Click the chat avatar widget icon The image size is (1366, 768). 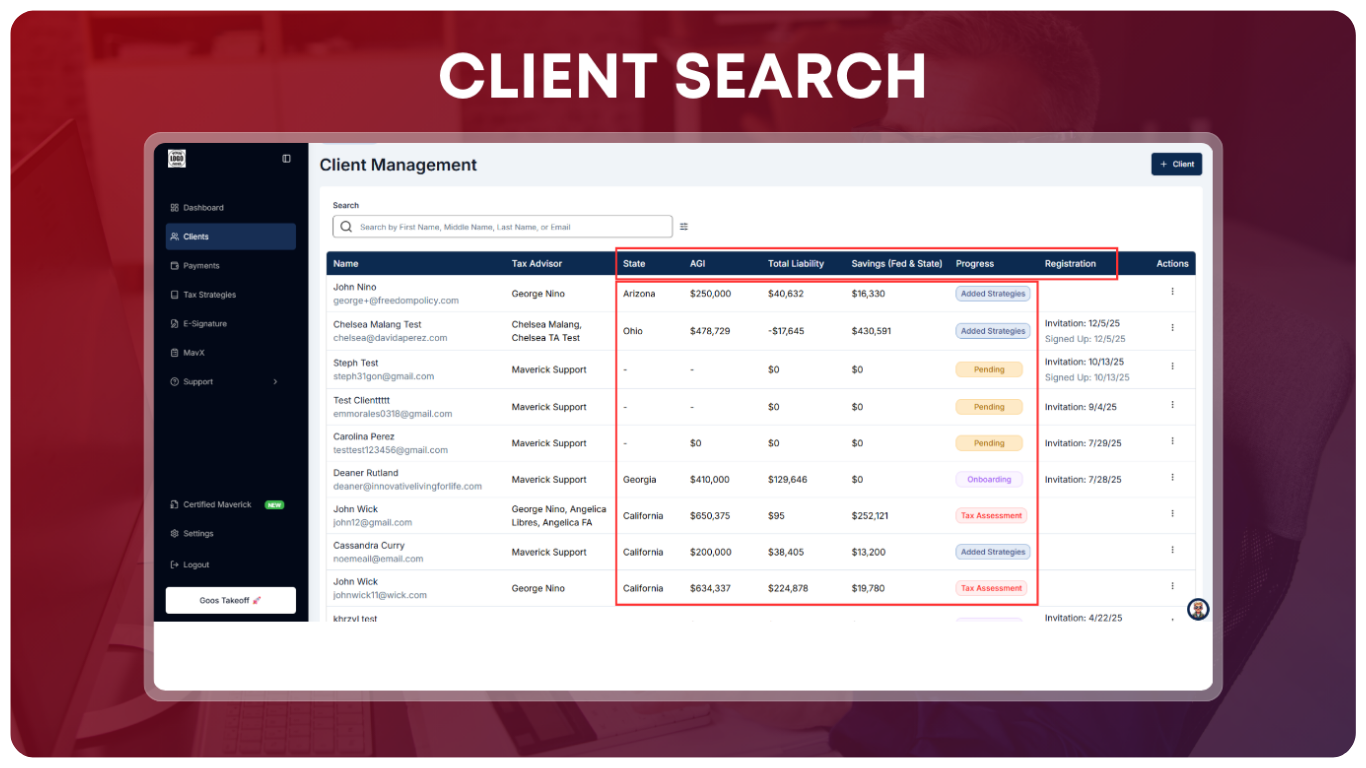1198,609
